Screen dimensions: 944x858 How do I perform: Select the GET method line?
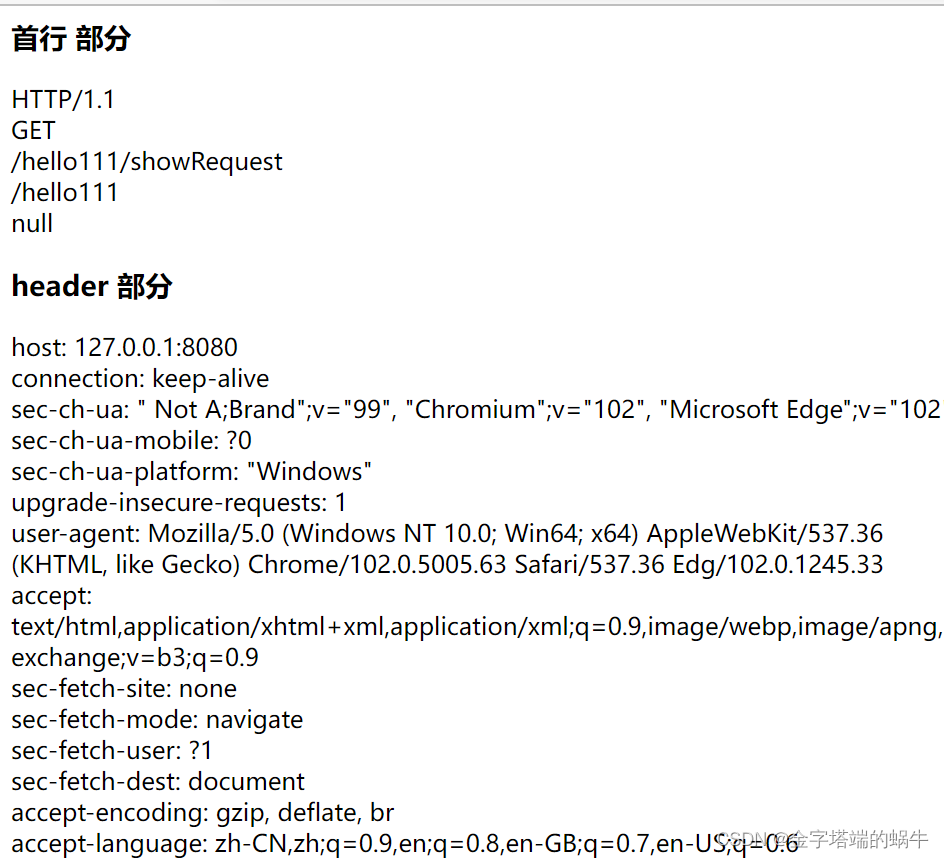tap(34, 131)
